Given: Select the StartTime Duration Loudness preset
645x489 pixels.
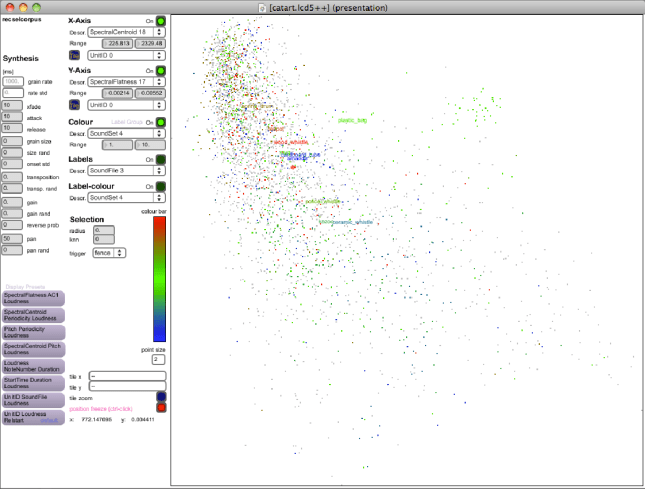Looking at the screenshot, I should point(33,382).
